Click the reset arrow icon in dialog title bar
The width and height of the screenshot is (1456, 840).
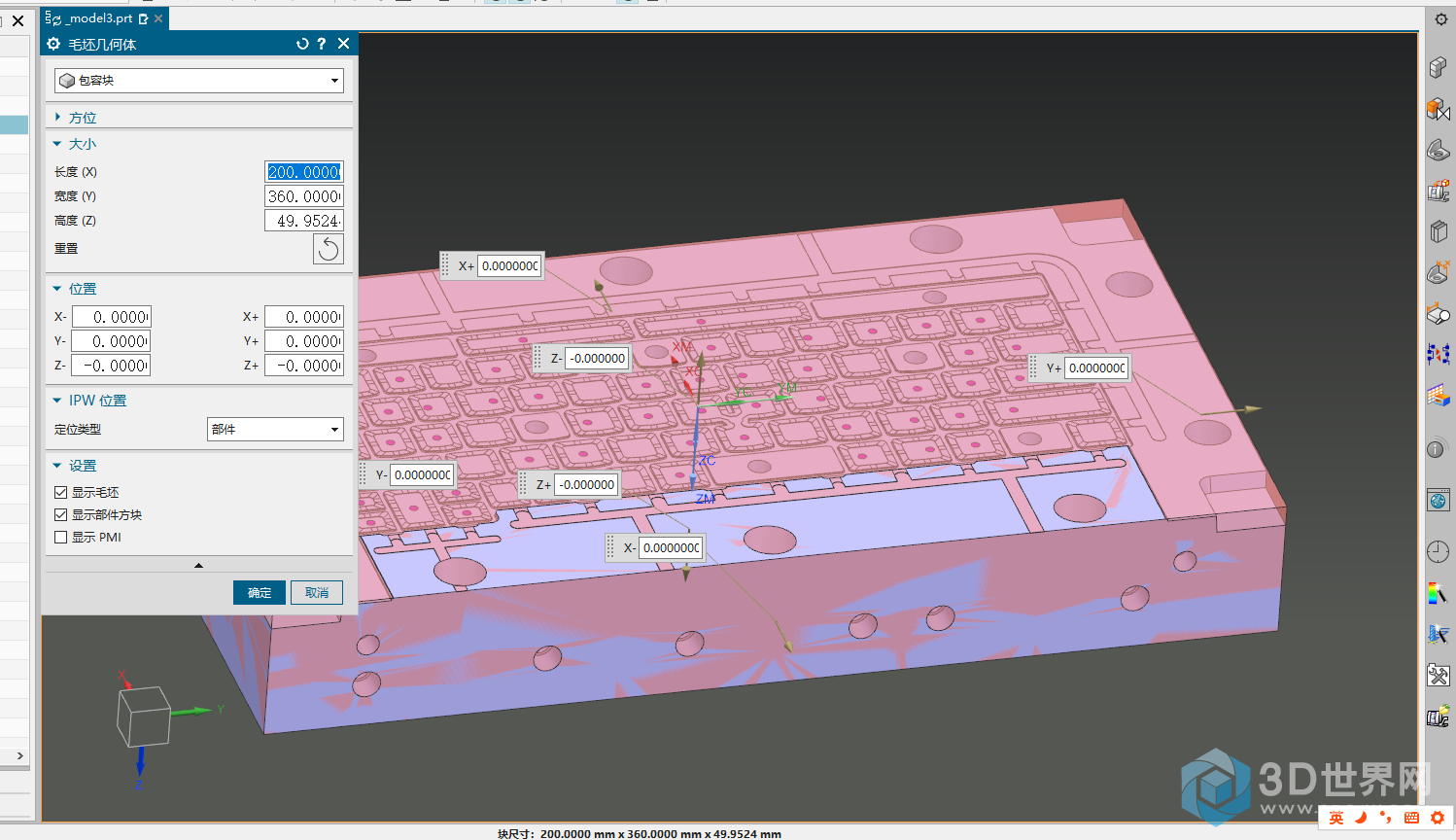pos(302,44)
